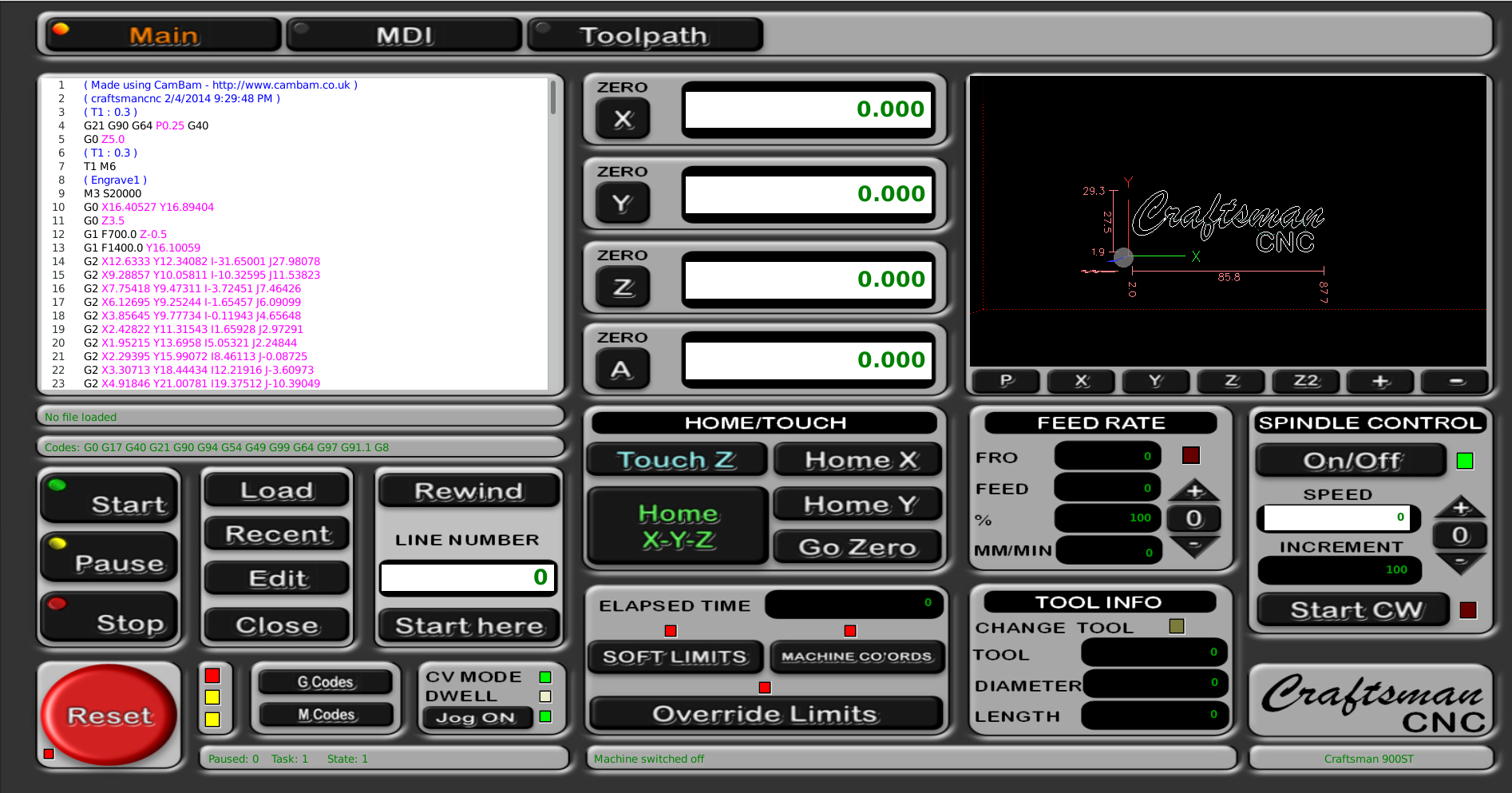Screen dimensions: 1512x793
Task: Increase spindle speed with plus arrow
Action: [x=1460, y=507]
